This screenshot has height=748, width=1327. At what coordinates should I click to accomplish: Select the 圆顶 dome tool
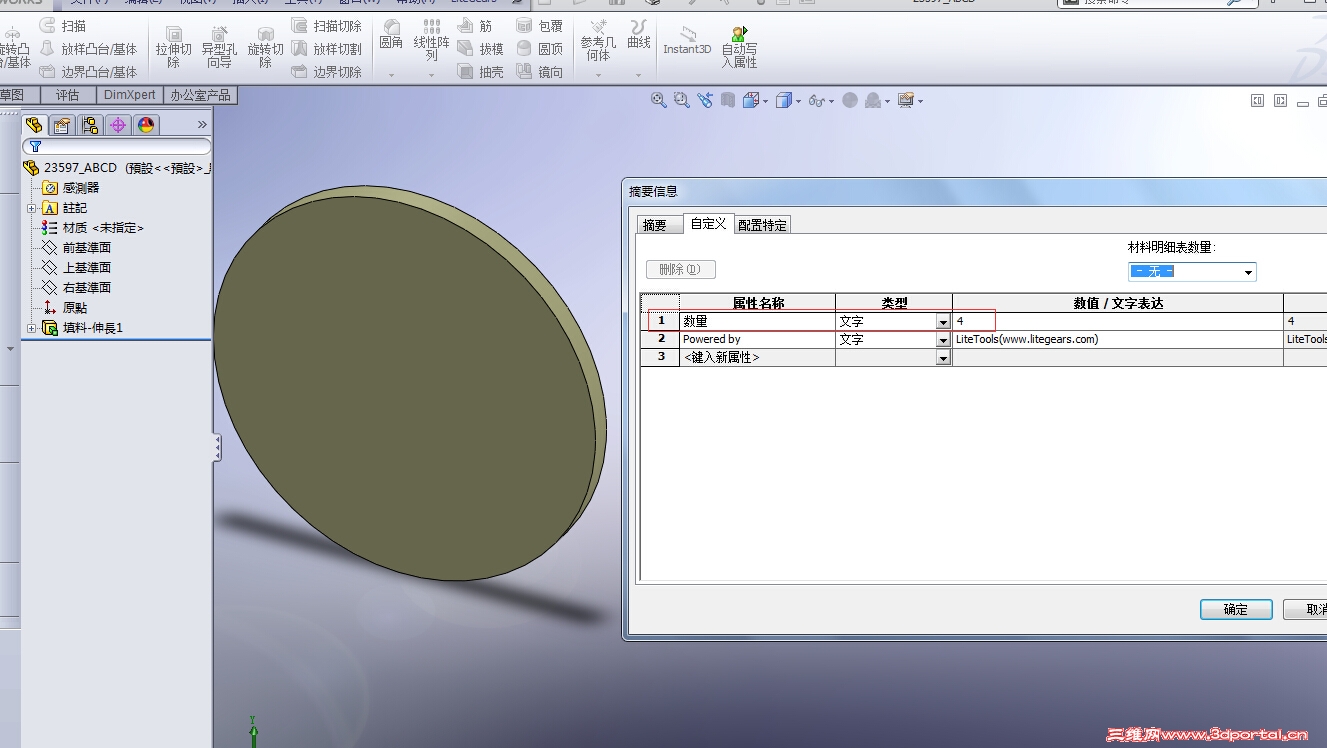(x=540, y=49)
